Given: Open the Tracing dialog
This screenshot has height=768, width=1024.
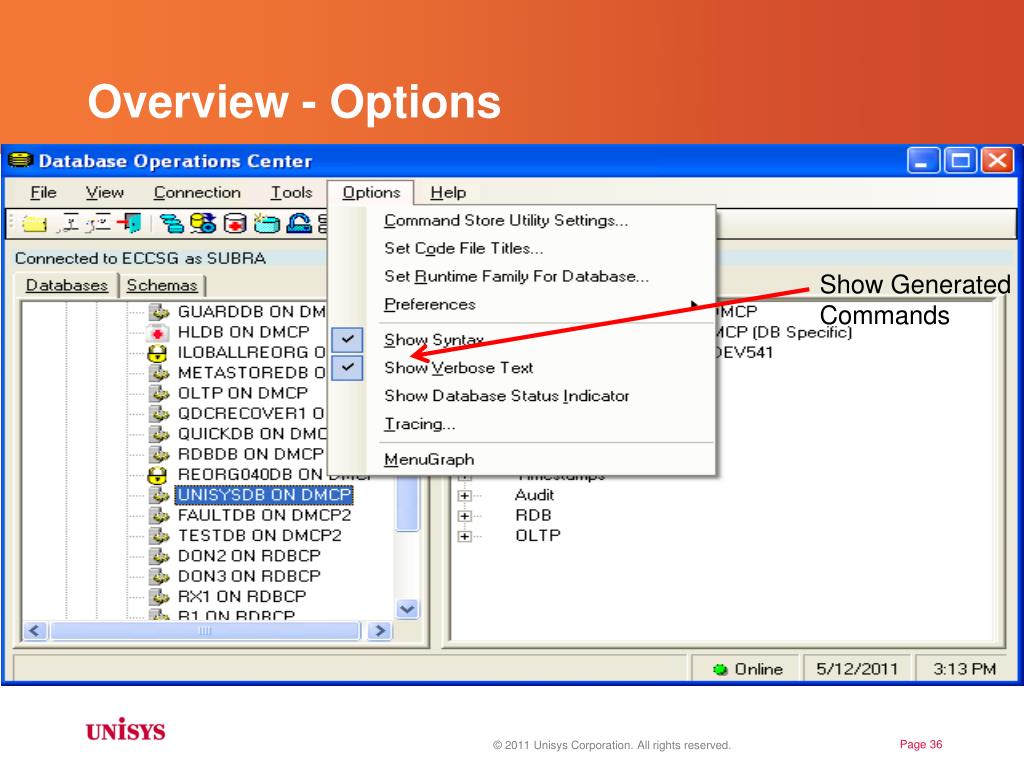Looking at the screenshot, I should click(419, 424).
